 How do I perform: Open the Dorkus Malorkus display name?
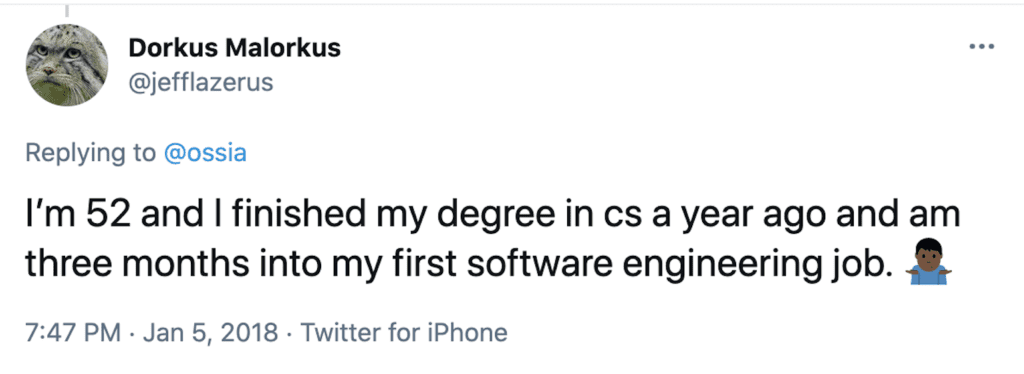(234, 48)
